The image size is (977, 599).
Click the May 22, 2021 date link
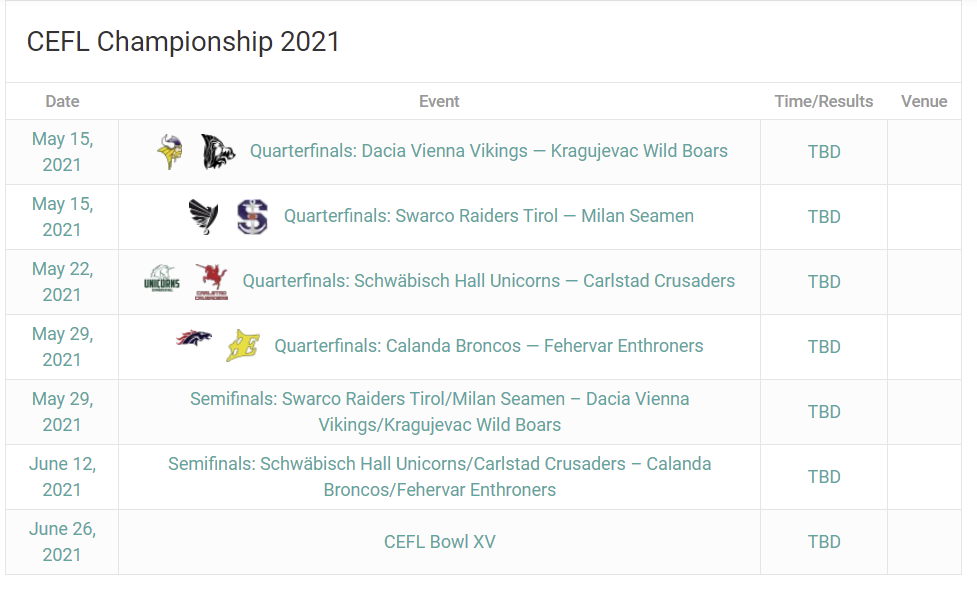click(x=62, y=282)
